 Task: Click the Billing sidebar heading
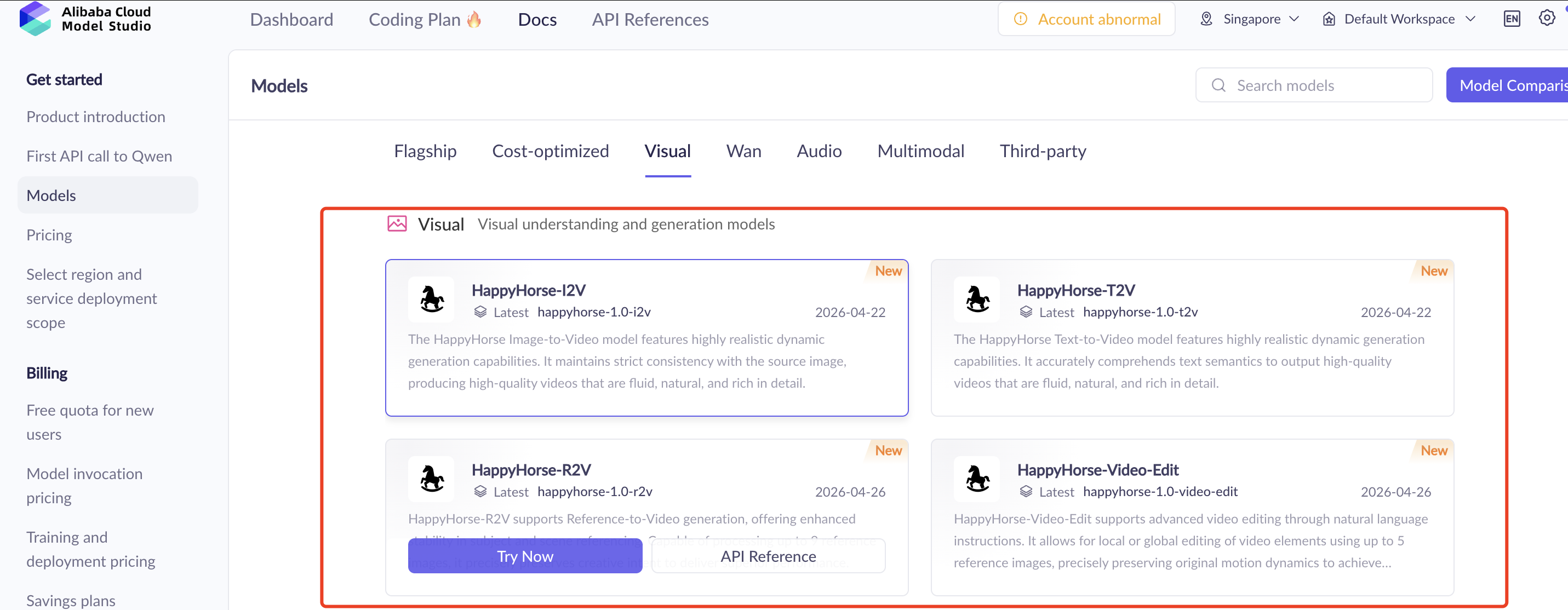tap(47, 373)
